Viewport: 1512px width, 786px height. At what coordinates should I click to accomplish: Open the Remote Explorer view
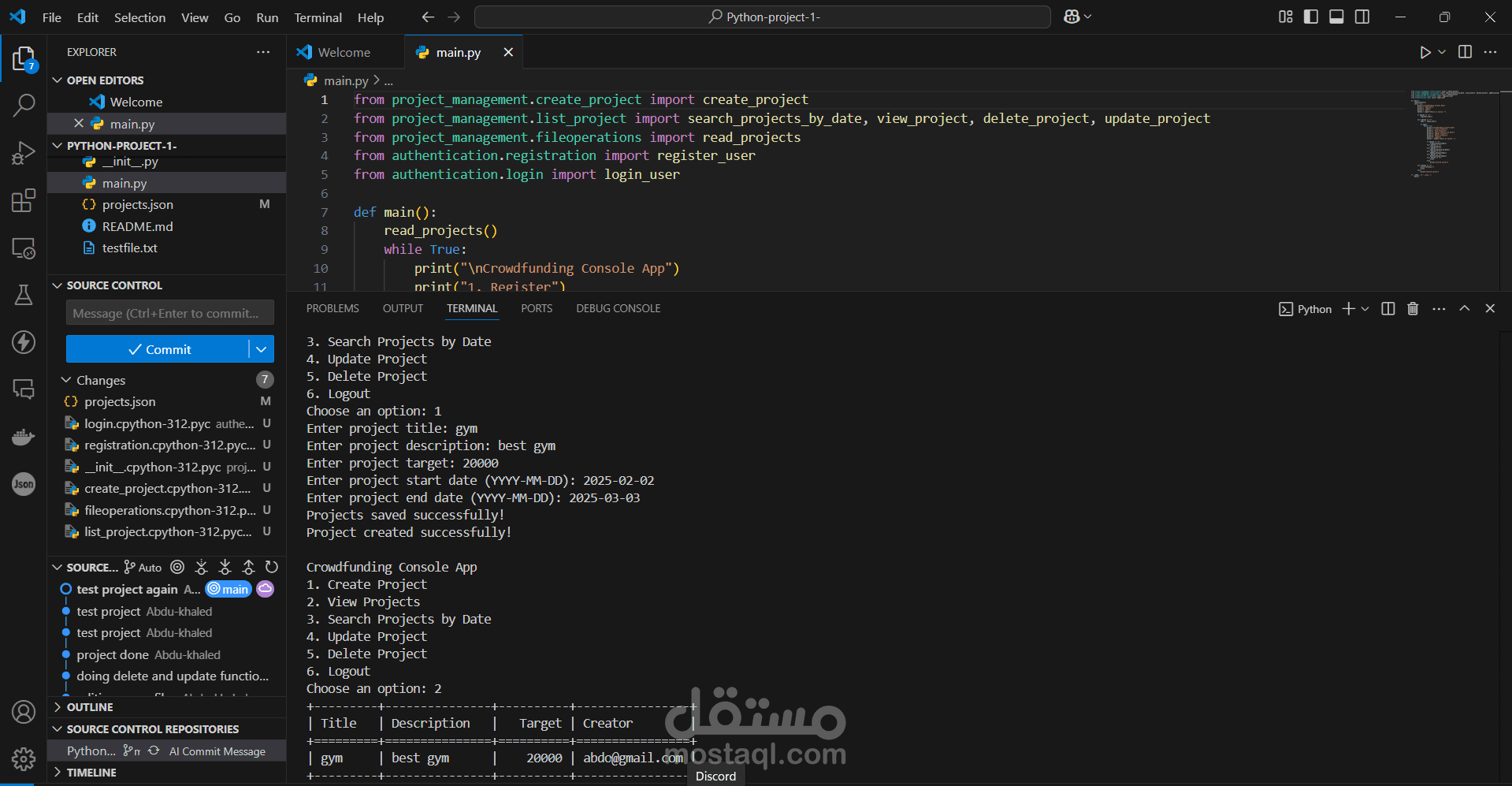(24, 248)
